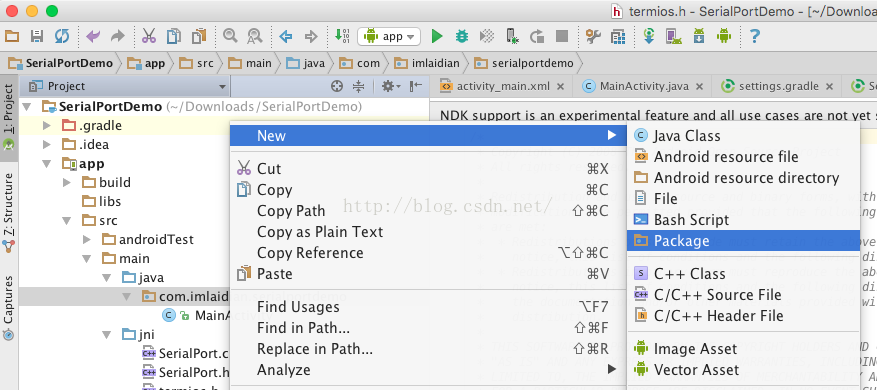Click the Make Project icon
The image size is (877, 390).
[x=342, y=37]
